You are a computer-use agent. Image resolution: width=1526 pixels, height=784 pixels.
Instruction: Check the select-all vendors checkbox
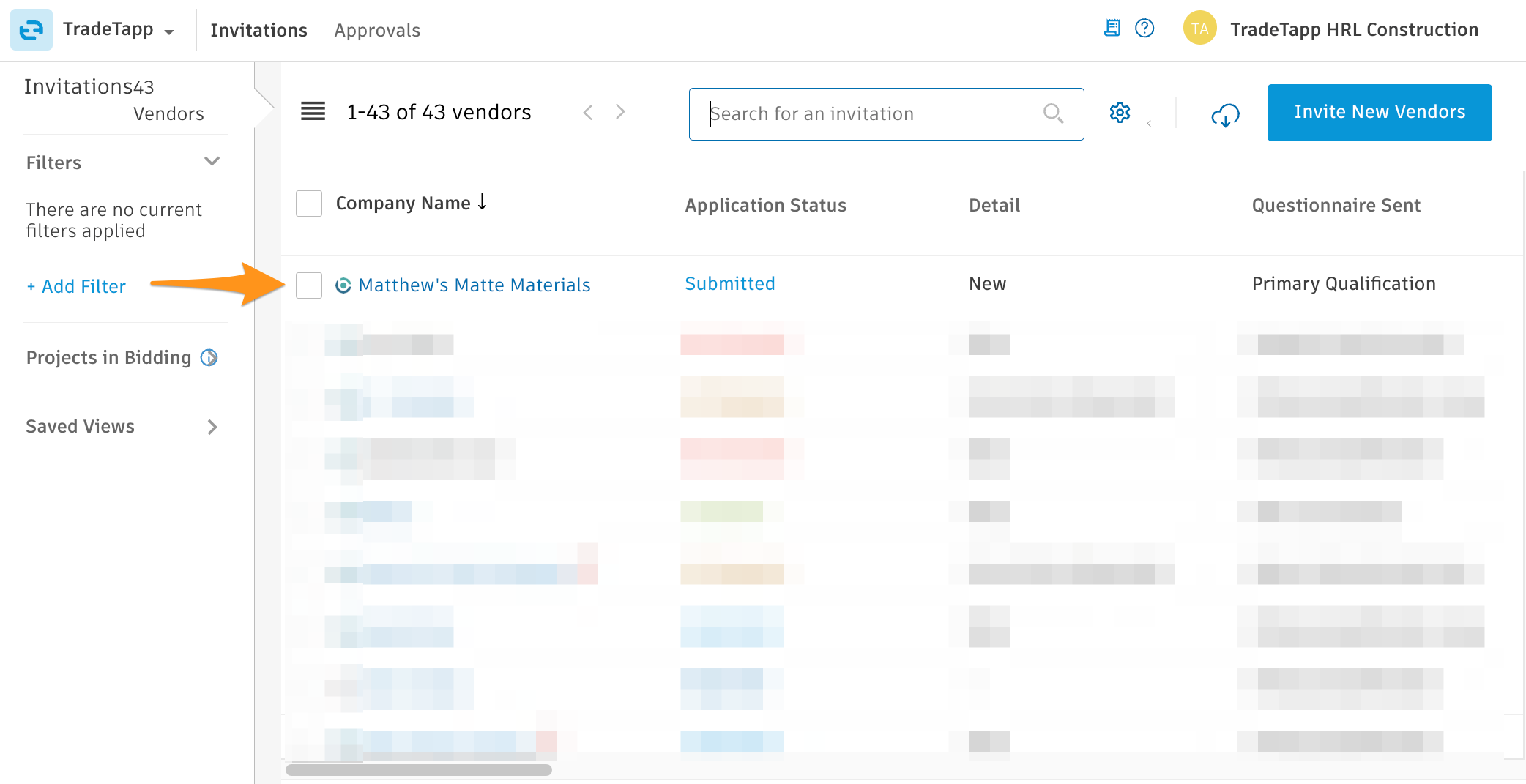point(309,204)
